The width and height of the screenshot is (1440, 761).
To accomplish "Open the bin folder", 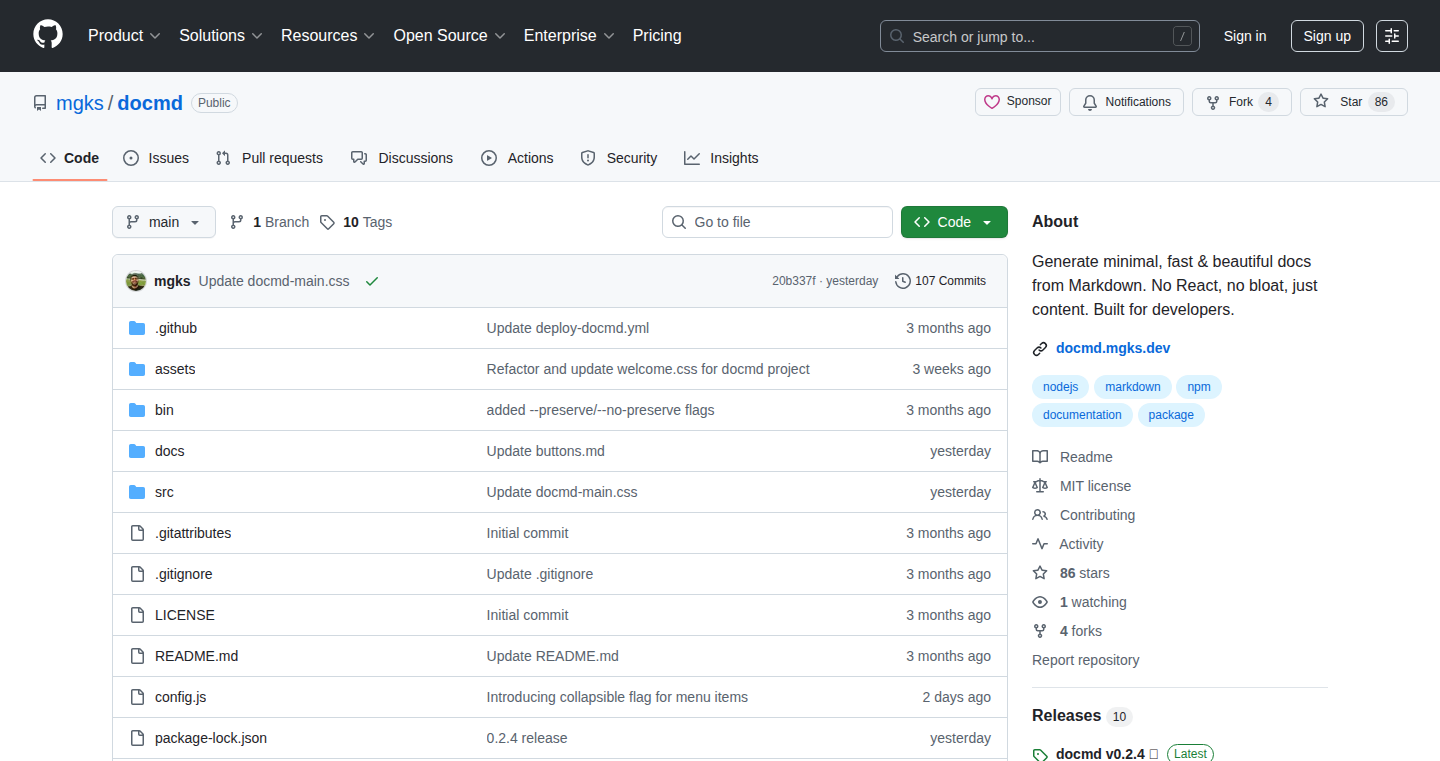I will [x=164, y=410].
